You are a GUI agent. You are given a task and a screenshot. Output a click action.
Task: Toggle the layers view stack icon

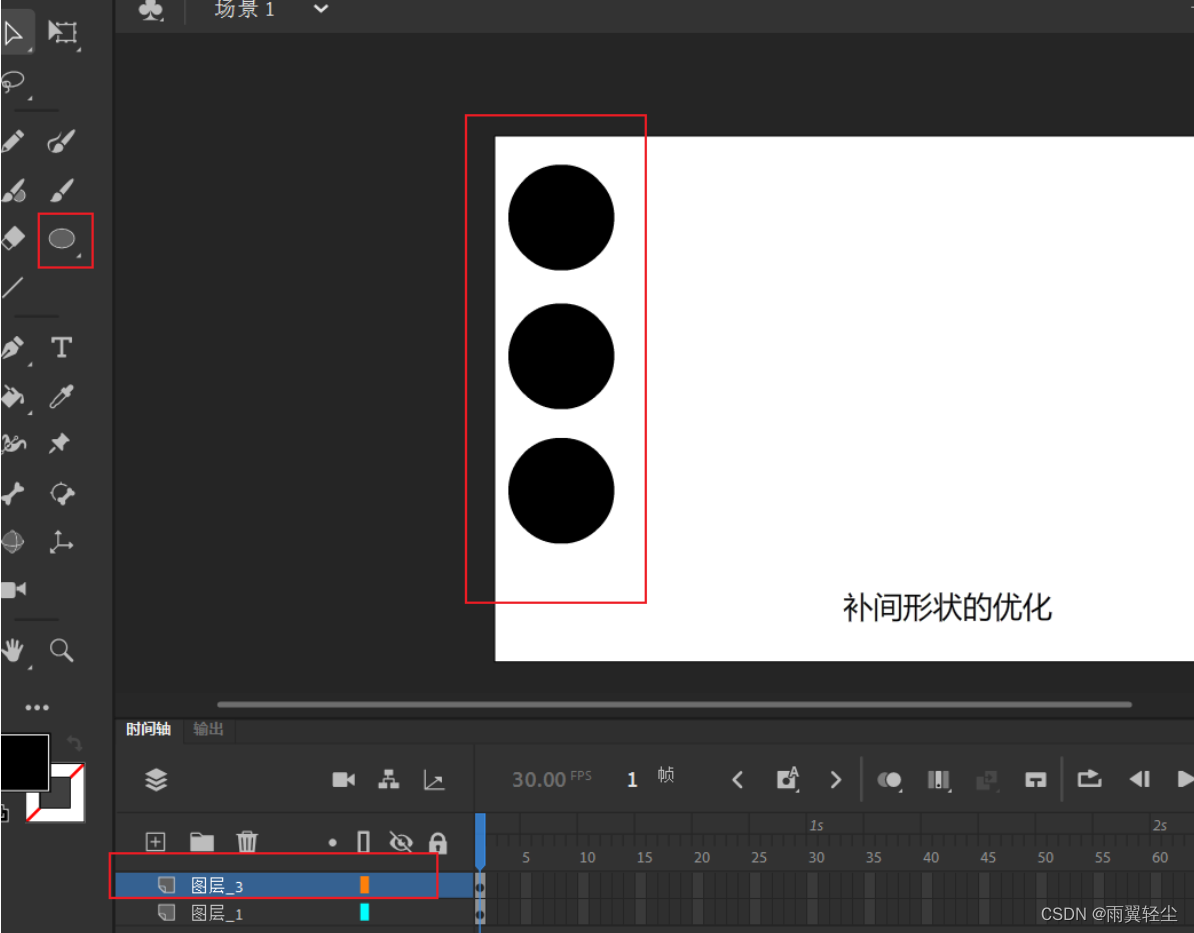156,780
